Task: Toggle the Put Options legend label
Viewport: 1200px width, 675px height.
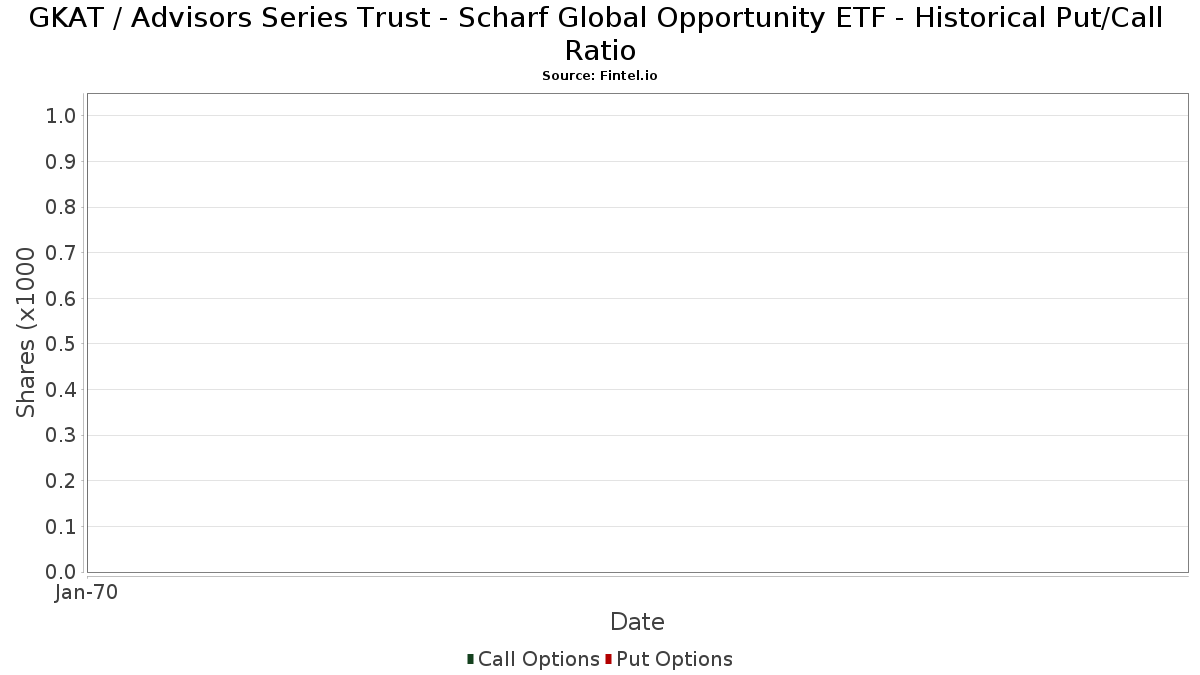Action: click(x=674, y=659)
